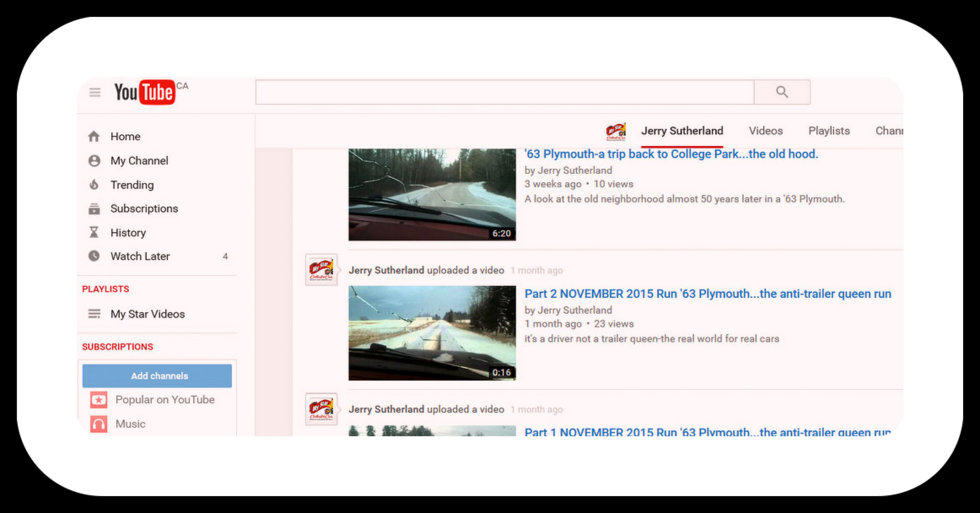Open the Music channel link
The image size is (980, 513).
130,424
